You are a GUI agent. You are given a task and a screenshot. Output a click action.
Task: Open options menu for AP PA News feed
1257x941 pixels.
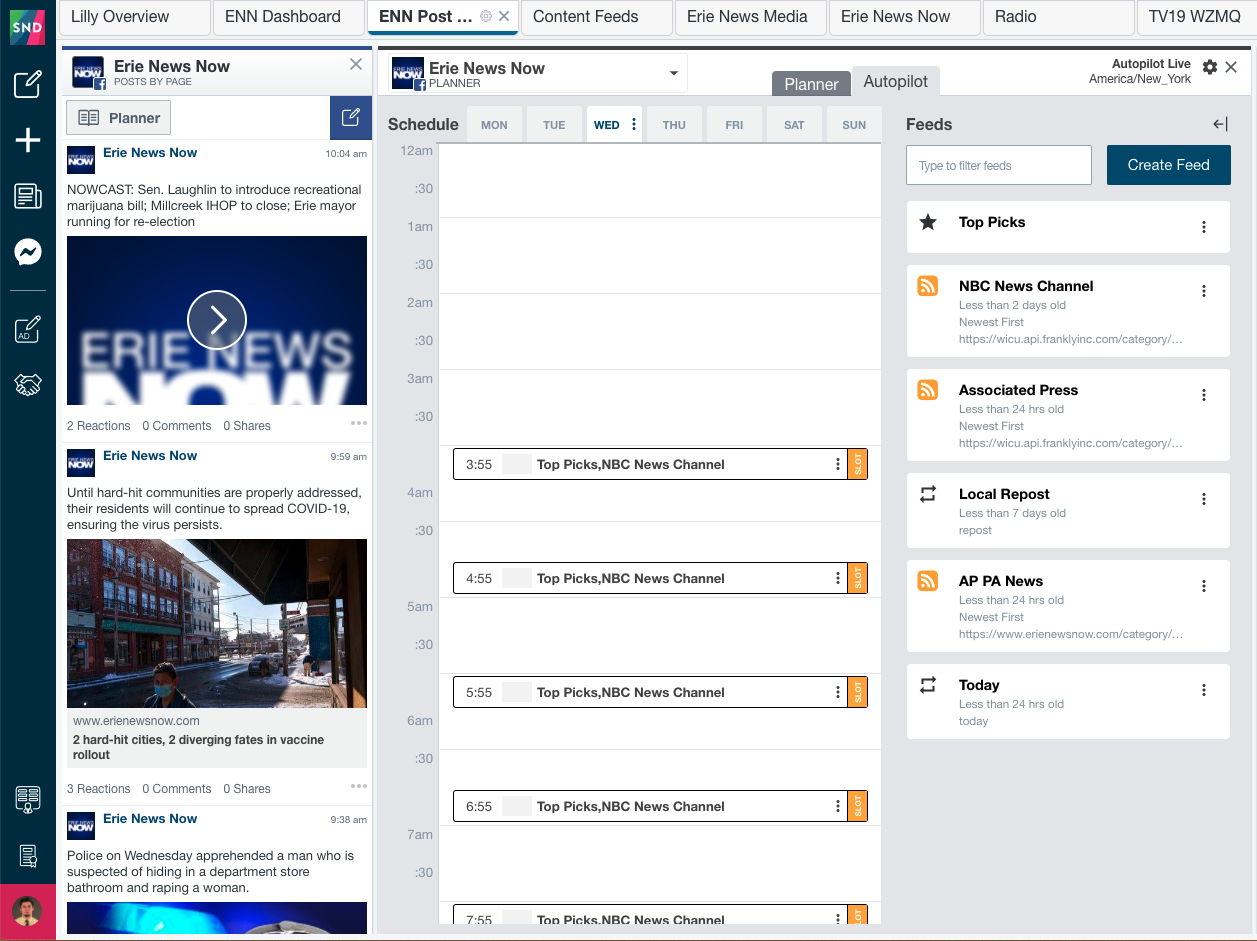point(1204,586)
